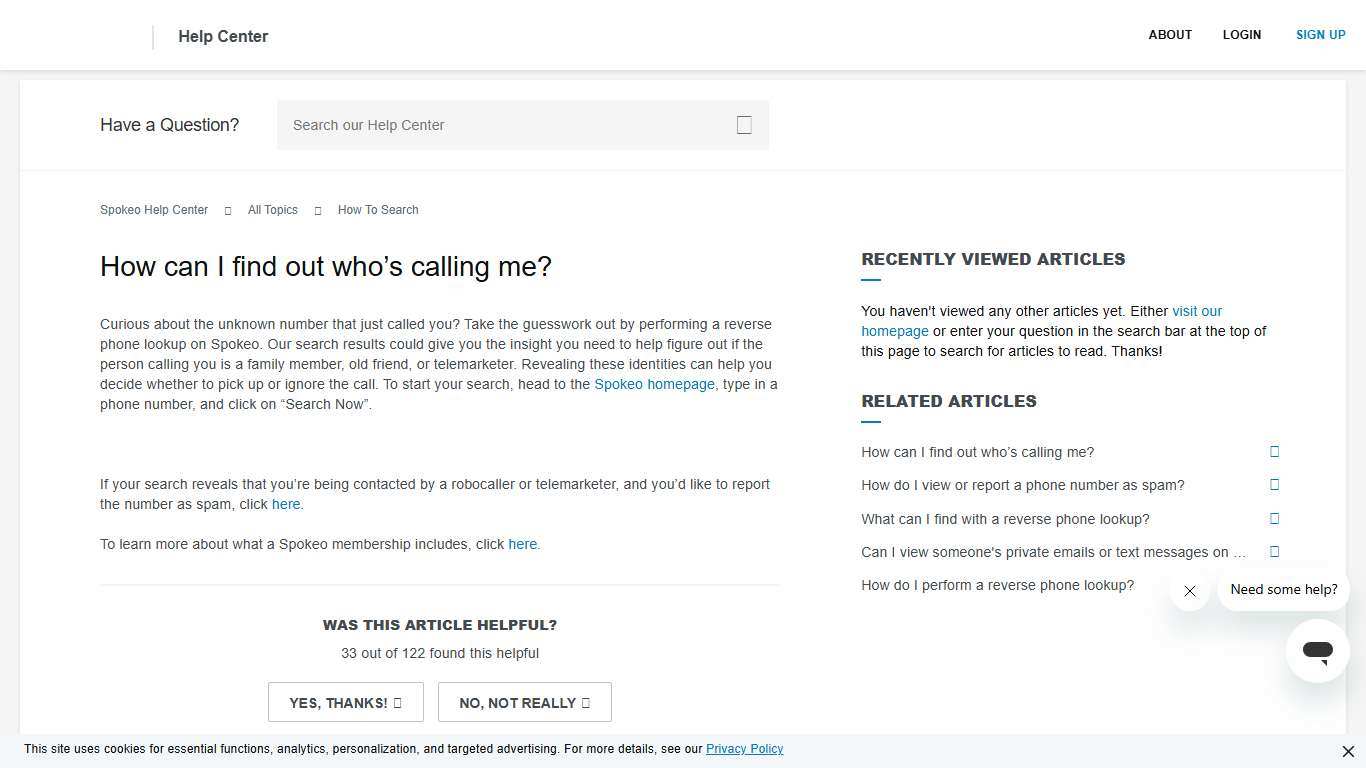Click YES, THANKS! feedback button
The width and height of the screenshot is (1366, 768).
coord(345,702)
